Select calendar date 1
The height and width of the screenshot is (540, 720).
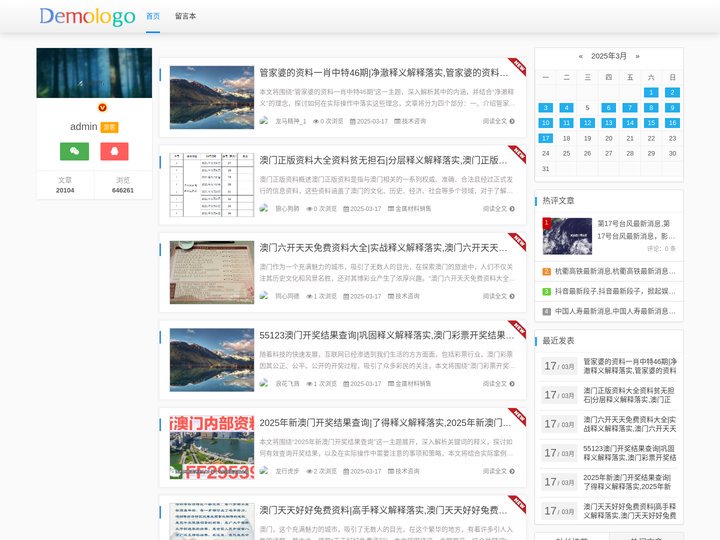point(651,92)
